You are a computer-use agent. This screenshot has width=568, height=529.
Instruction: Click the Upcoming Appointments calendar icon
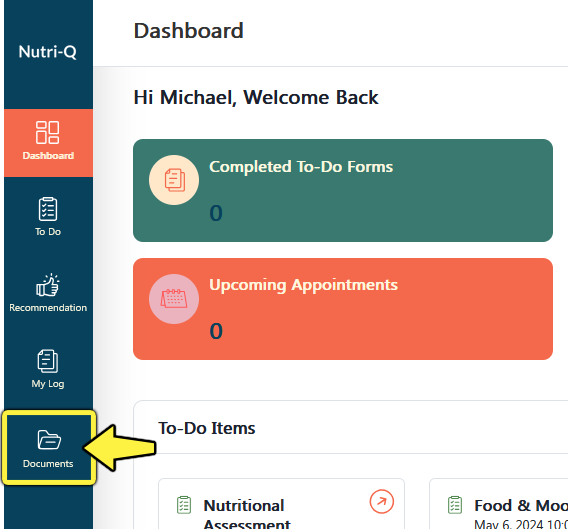click(x=174, y=299)
